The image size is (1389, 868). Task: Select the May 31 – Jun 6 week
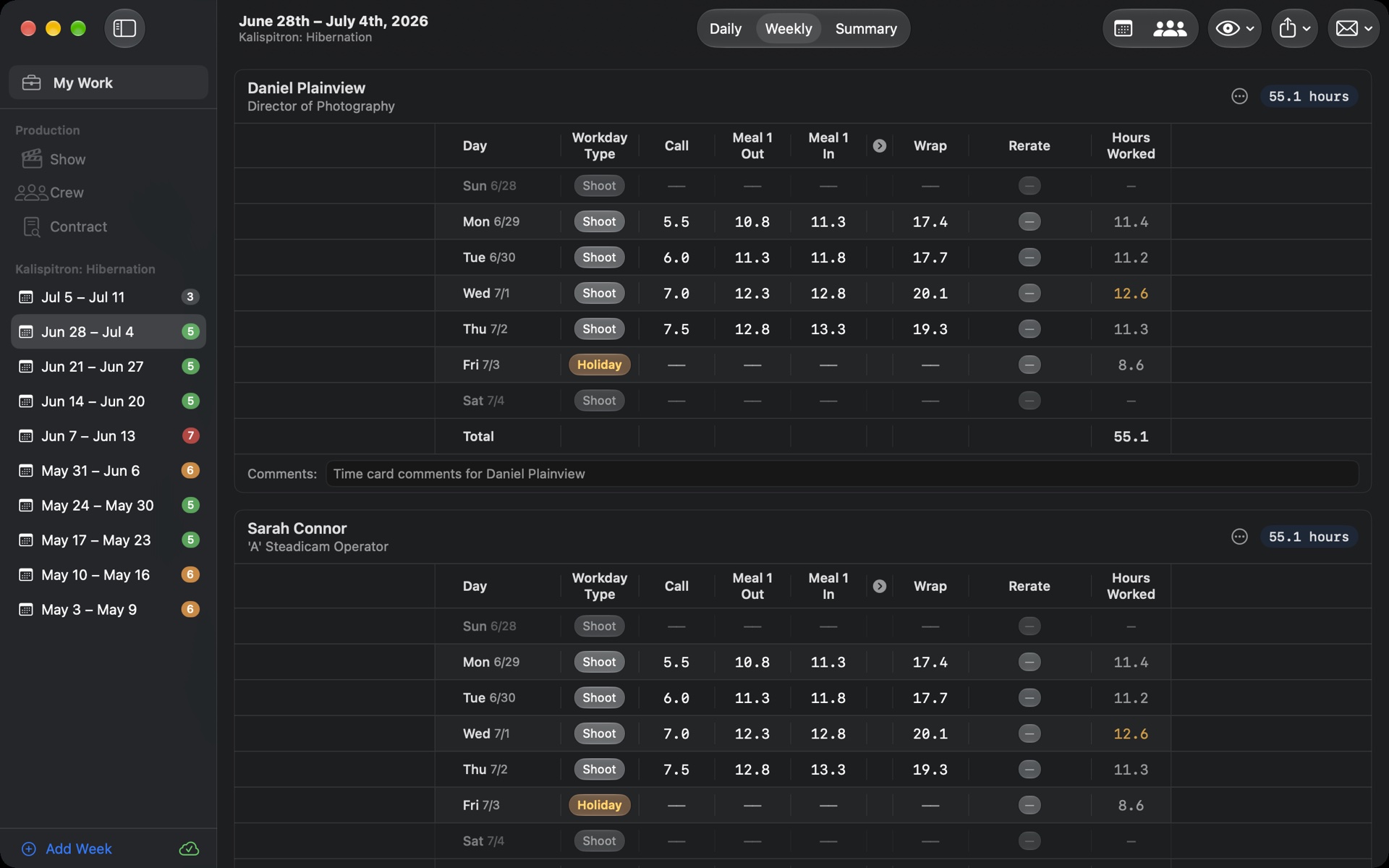[109, 470]
